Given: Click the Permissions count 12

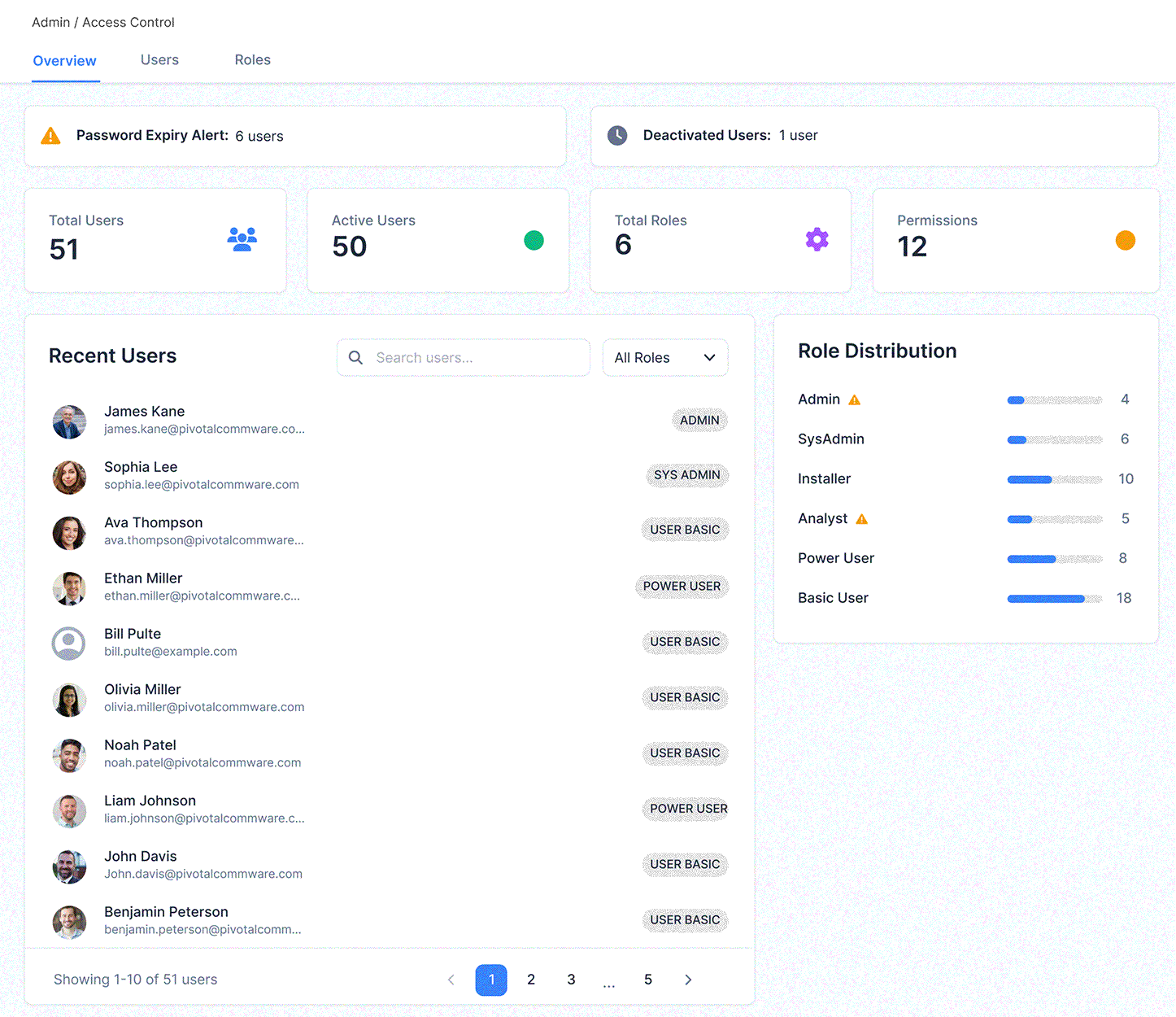Looking at the screenshot, I should pos(912,247).
